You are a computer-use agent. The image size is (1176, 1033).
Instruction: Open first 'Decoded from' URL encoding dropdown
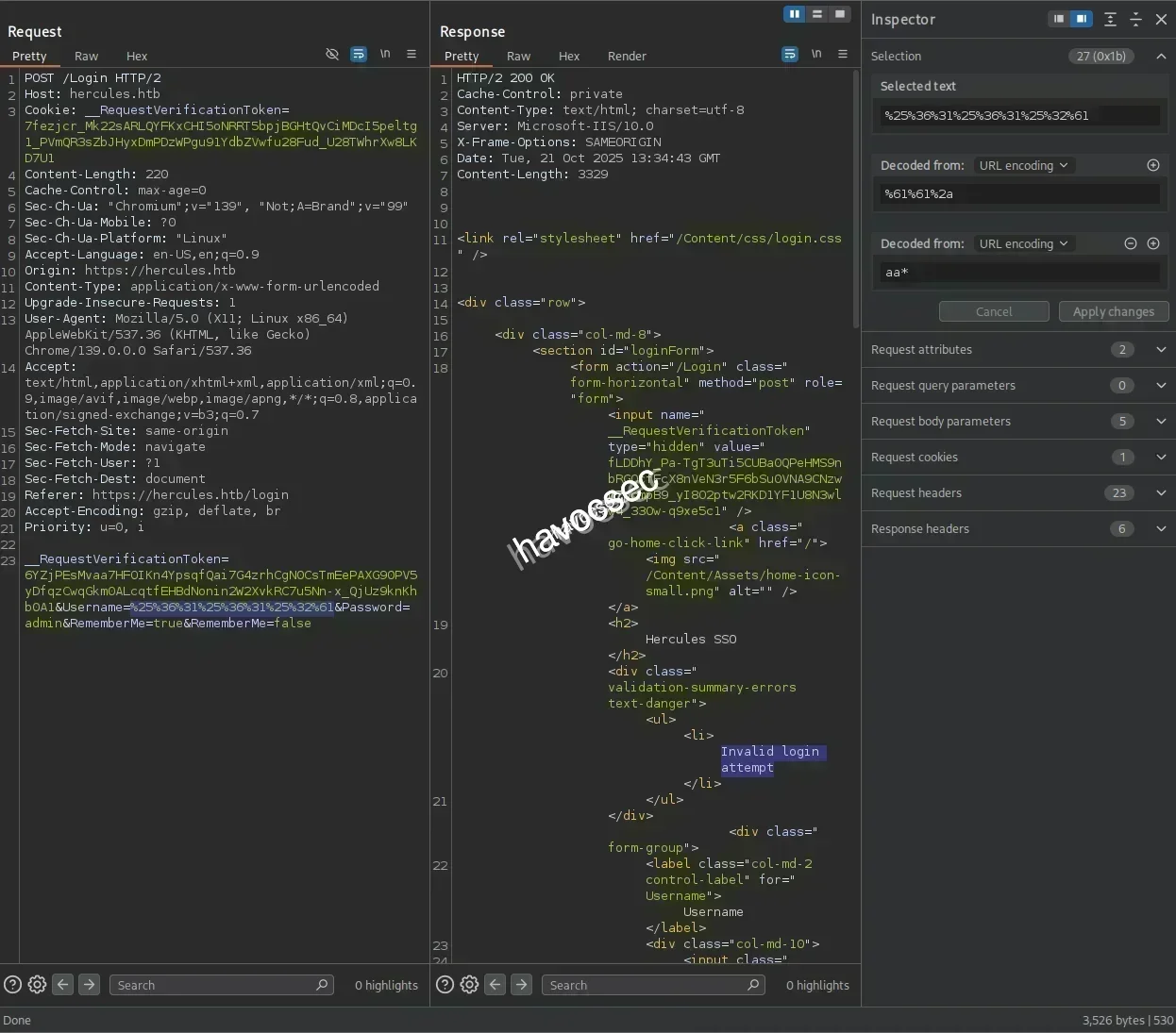(x=1023, y=165)
